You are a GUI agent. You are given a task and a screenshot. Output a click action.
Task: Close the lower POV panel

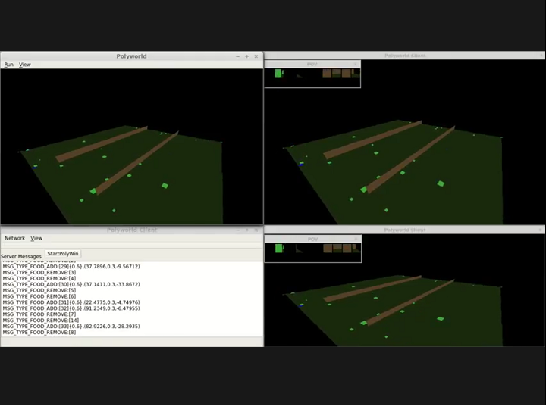pyautogui.click(x=356, y=239)
